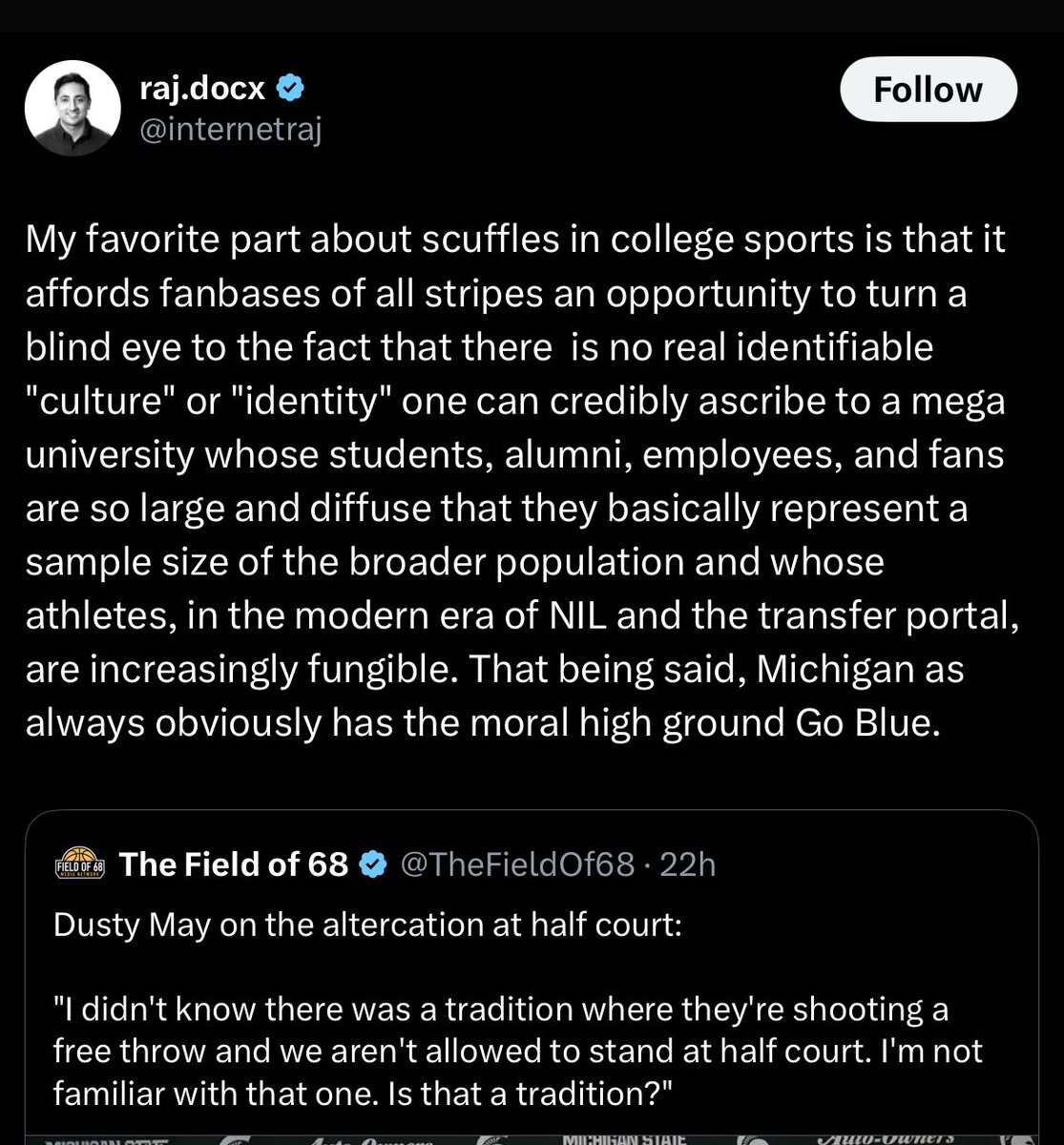Click the tweet's opening line about scuffles
Screen dimensions: 1064x1145
pos(515,239)
